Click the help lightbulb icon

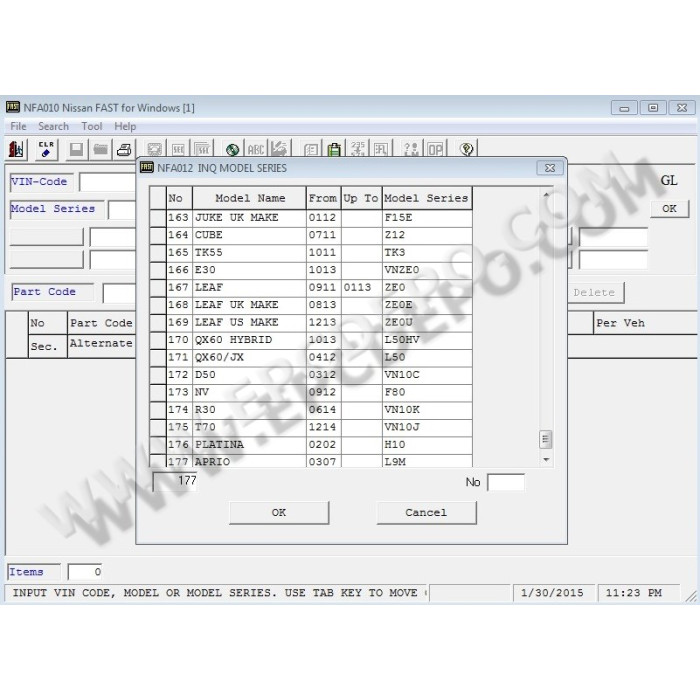(467, 149)
